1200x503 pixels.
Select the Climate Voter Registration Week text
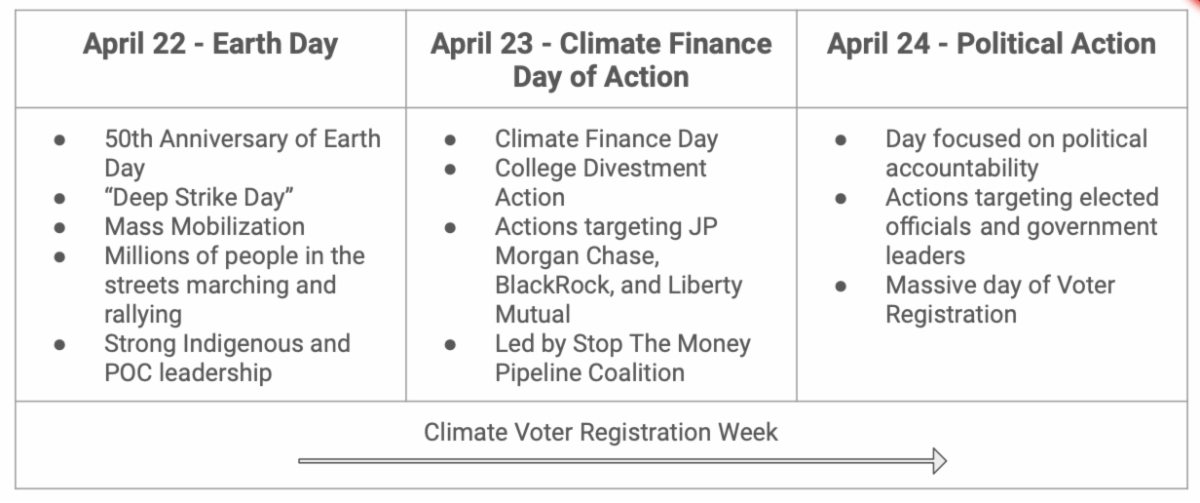pos(601,432)
